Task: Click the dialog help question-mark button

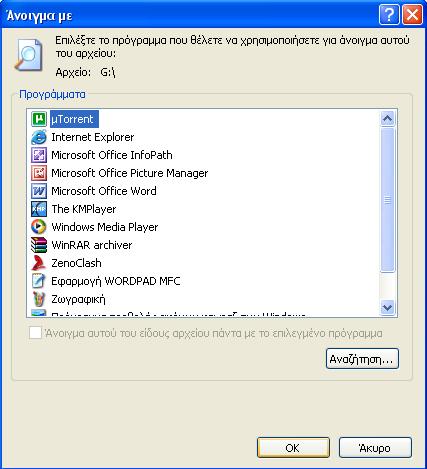Action: coord(389,15)
